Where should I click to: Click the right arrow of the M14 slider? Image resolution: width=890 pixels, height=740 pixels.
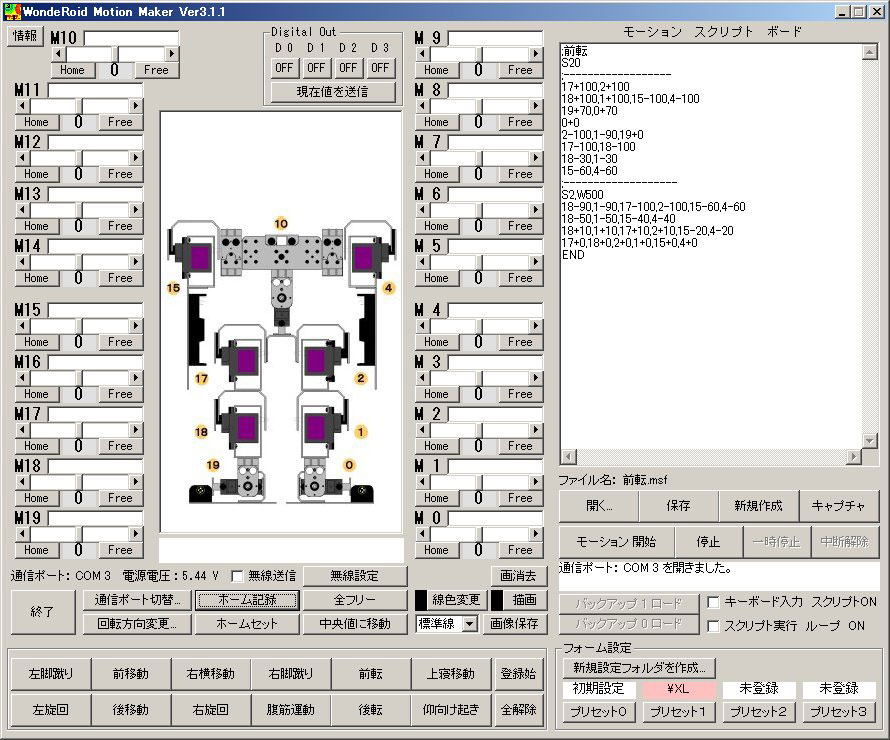136,262
